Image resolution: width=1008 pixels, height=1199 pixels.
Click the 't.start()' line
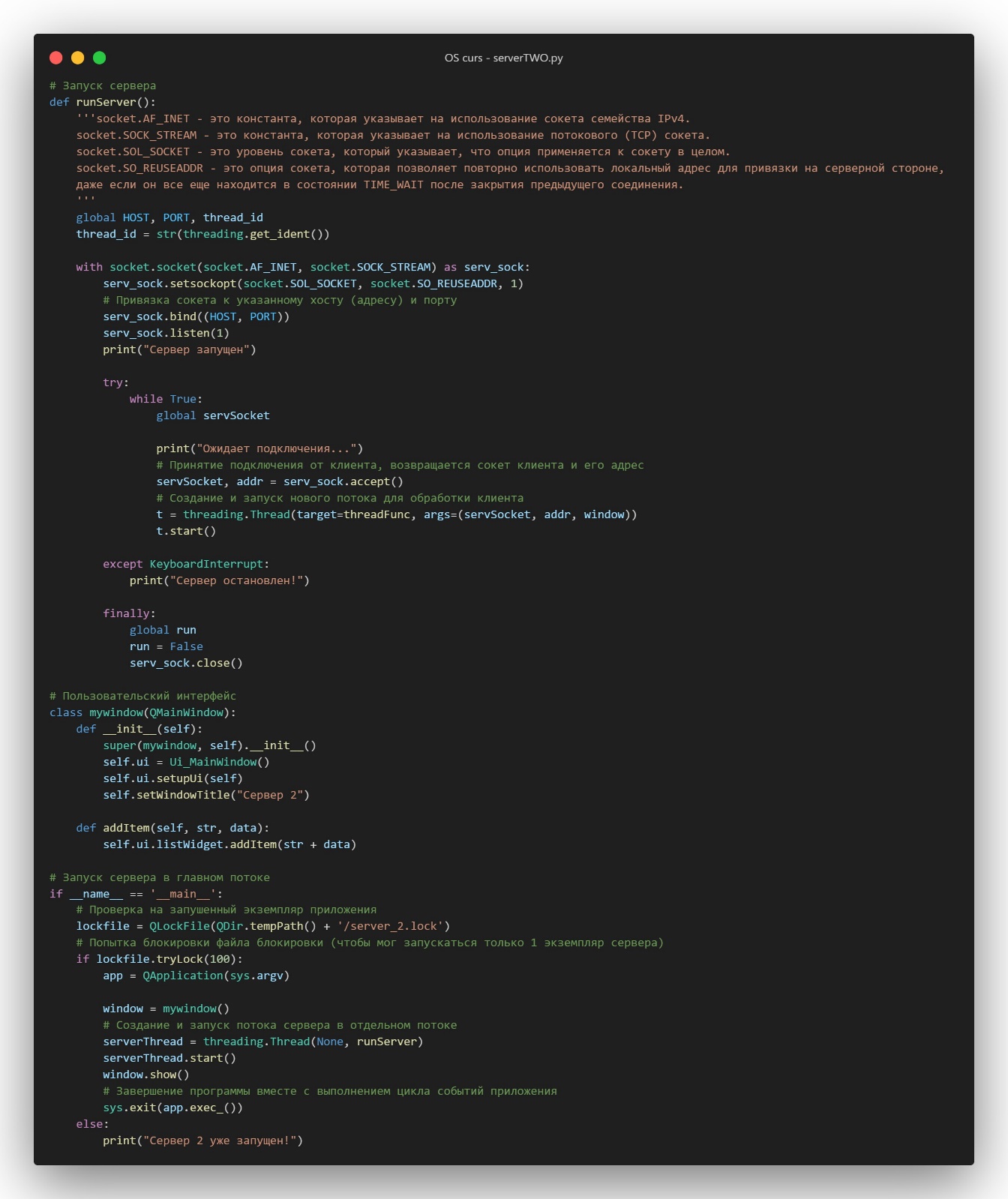coord(186,531)
